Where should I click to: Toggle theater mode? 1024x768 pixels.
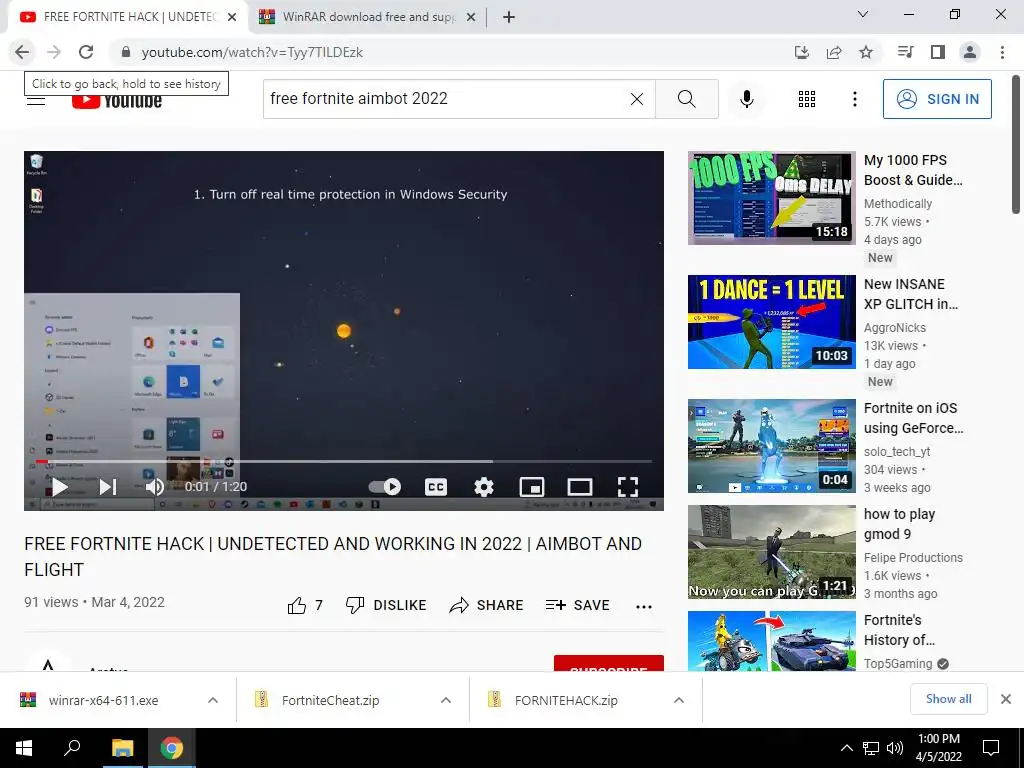(x=580, y=487)
